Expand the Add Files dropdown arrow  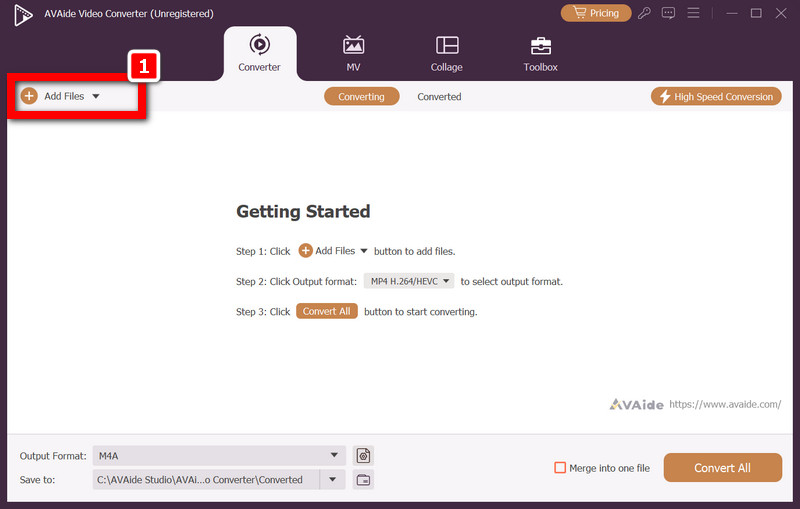click(96, 96)
